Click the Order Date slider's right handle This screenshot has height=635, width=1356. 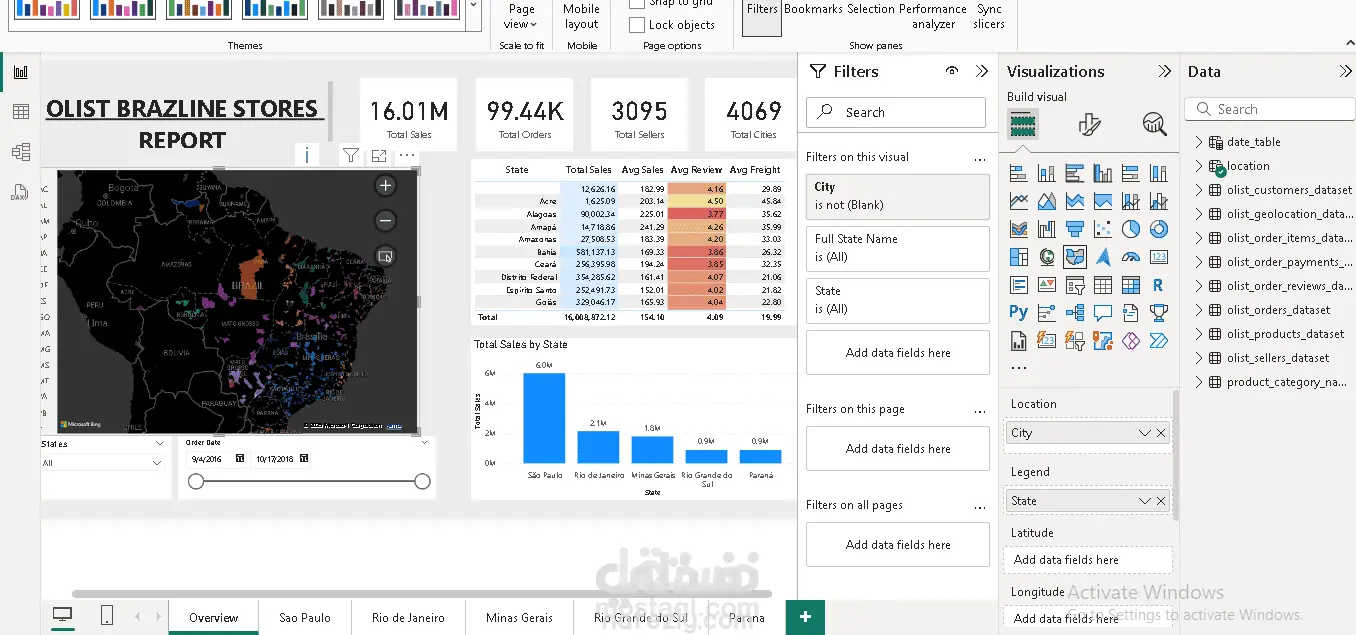[422, 482]
